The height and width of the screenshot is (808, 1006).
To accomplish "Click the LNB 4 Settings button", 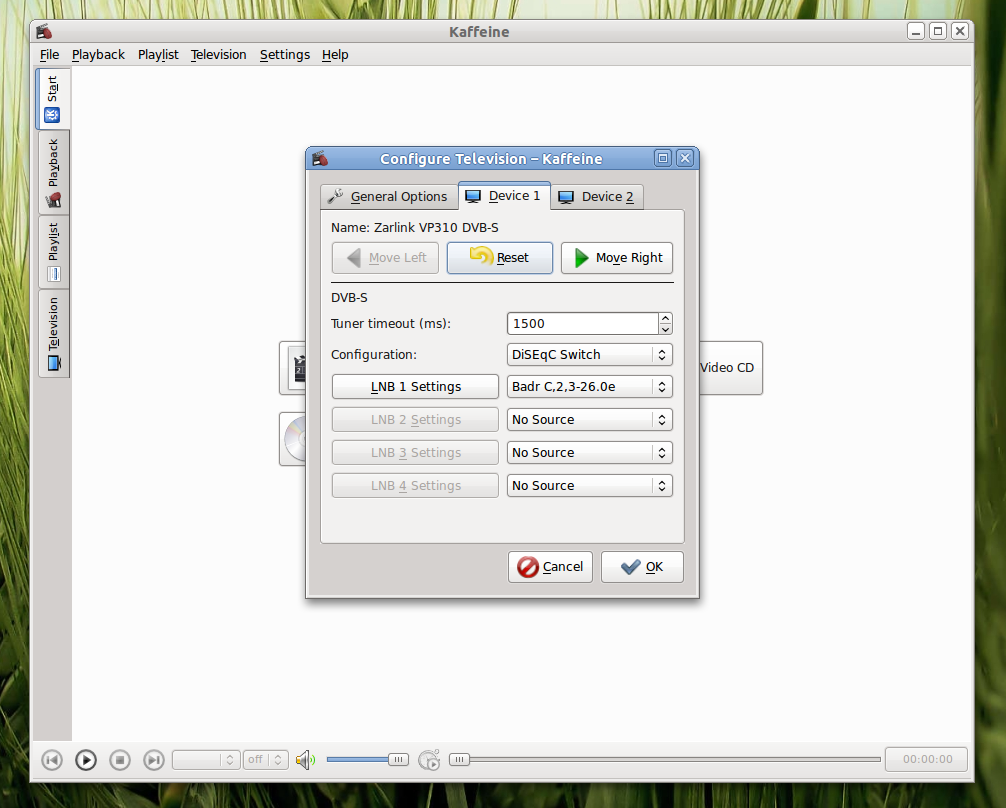I will (415, 486).
